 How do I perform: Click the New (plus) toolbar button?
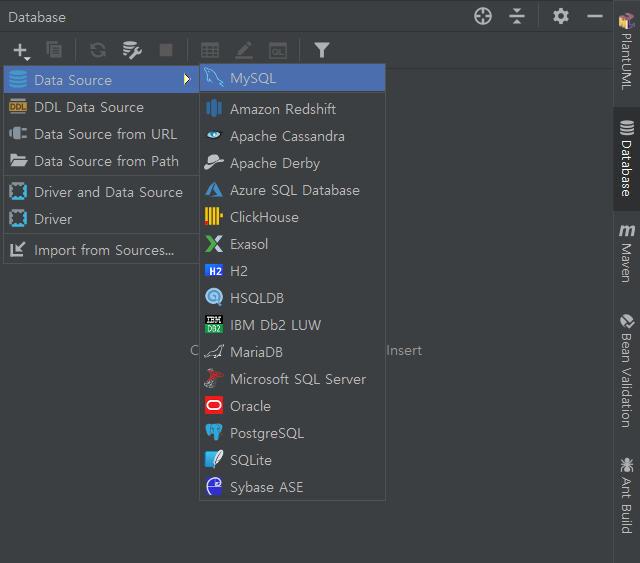pos(21,51)
